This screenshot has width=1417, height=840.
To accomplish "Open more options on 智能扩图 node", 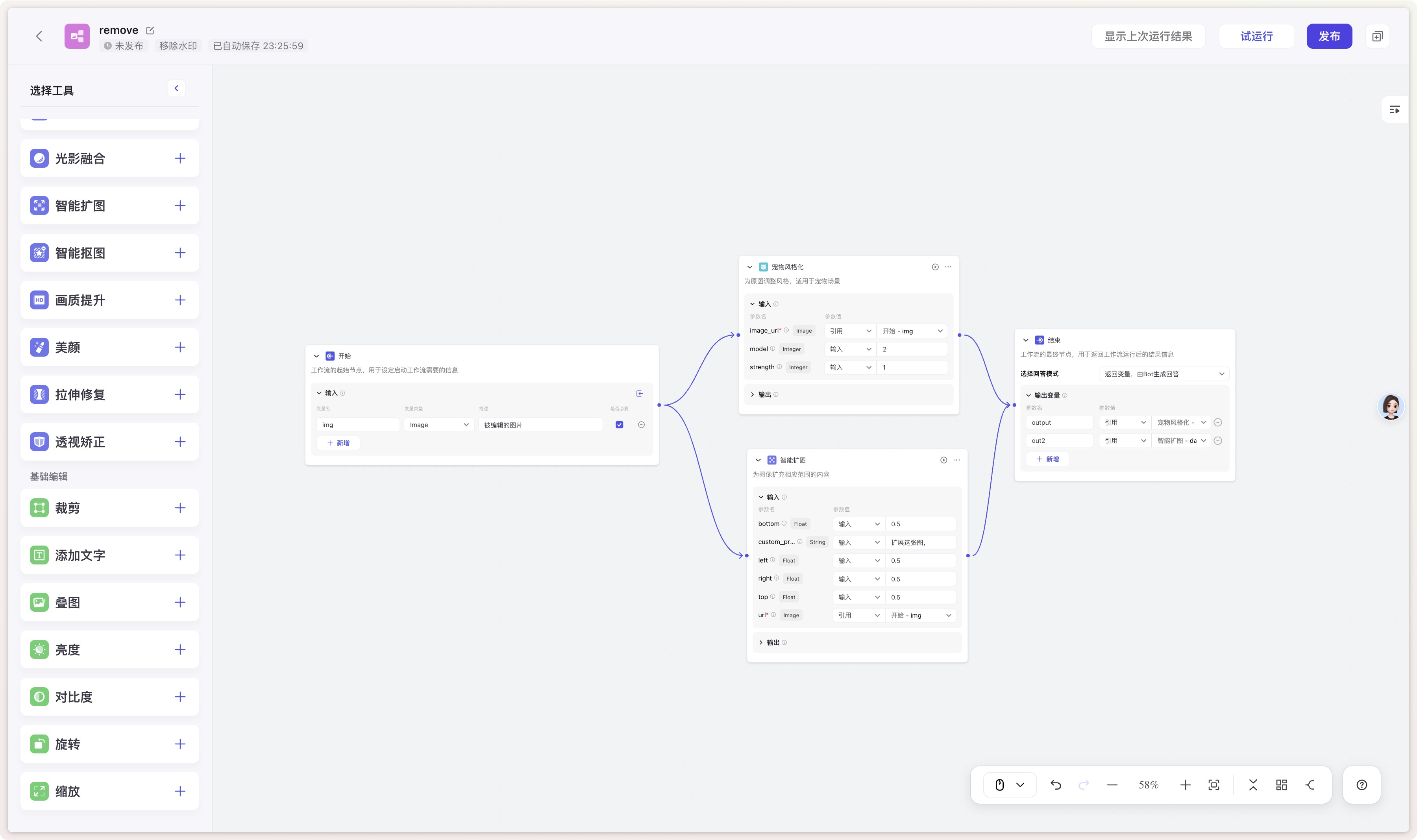I will [x=956, y=460].
